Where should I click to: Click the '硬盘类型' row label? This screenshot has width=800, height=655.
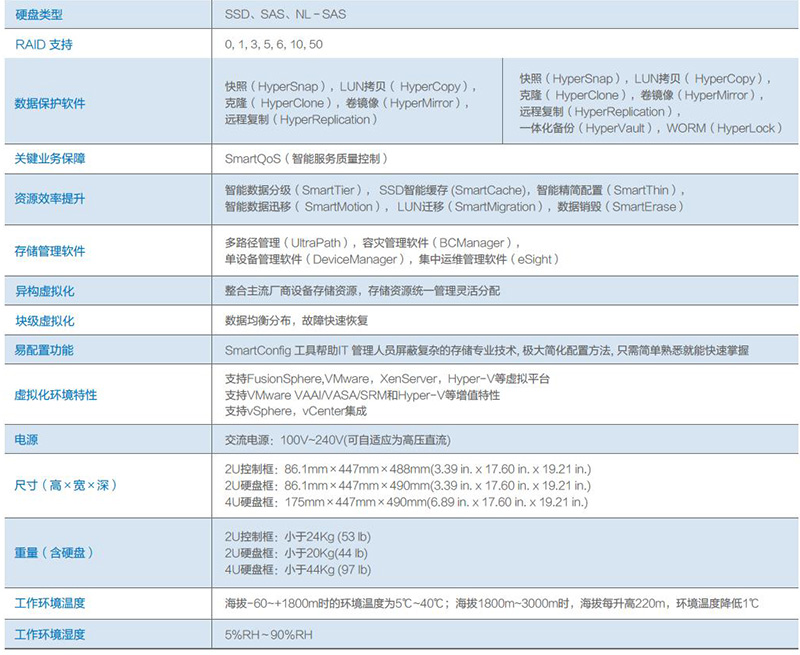(39, 15)
